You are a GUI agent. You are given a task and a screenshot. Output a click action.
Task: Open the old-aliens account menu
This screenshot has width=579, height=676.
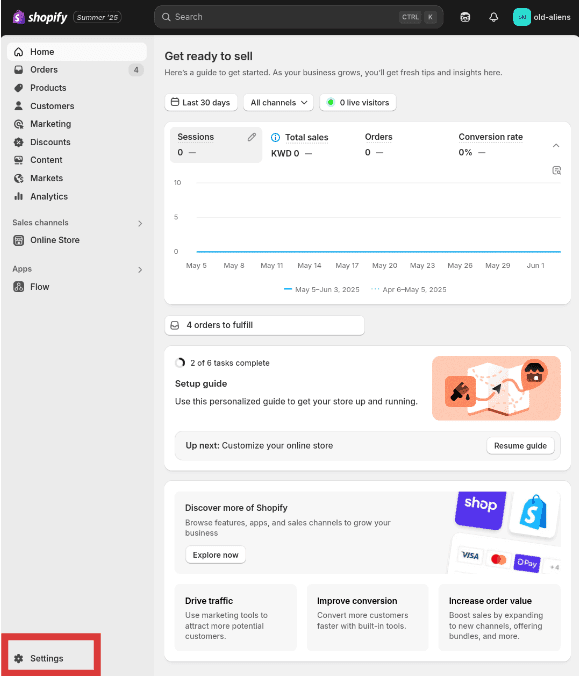tap(541, 17)
